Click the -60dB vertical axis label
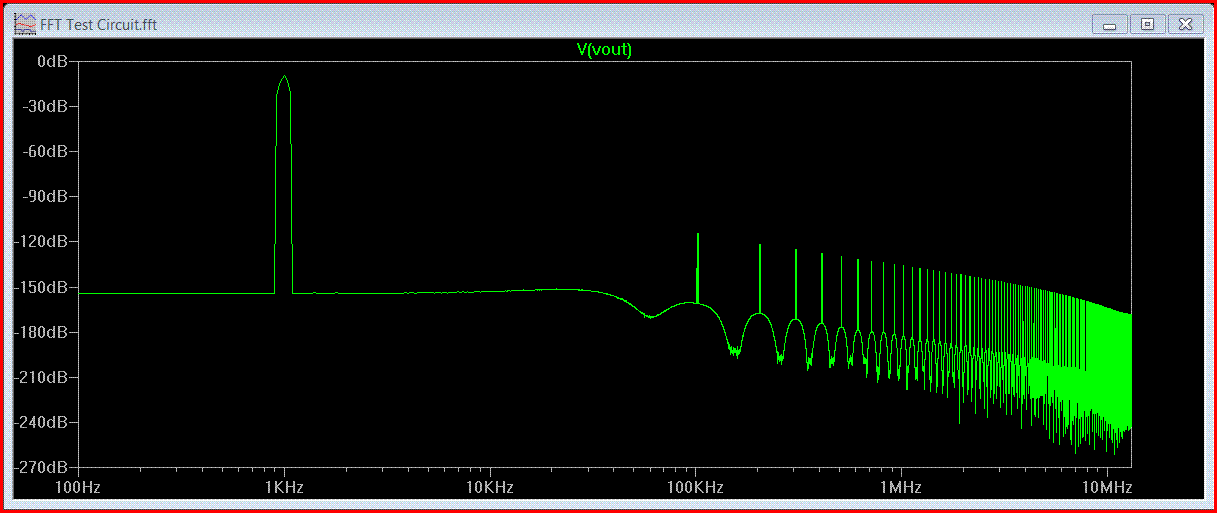The width and height of the screenshot is (1217, 513). click(47, 152)
